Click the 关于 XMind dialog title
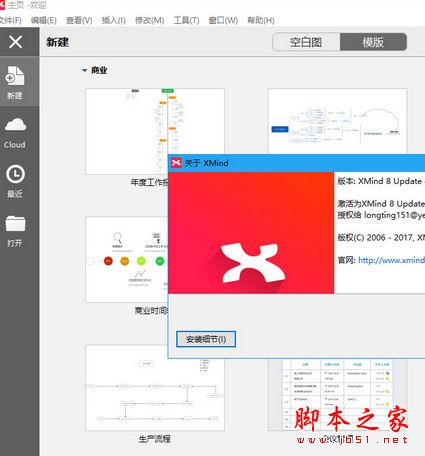The image size is (425, 456). coord(207,163)
